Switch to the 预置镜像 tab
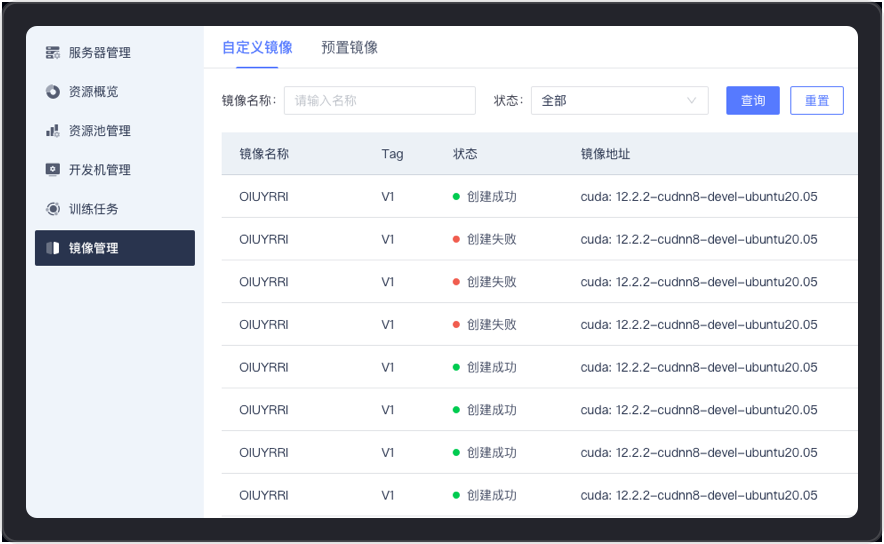Screen dimensions: 884x544 click(x=349, y=48)
